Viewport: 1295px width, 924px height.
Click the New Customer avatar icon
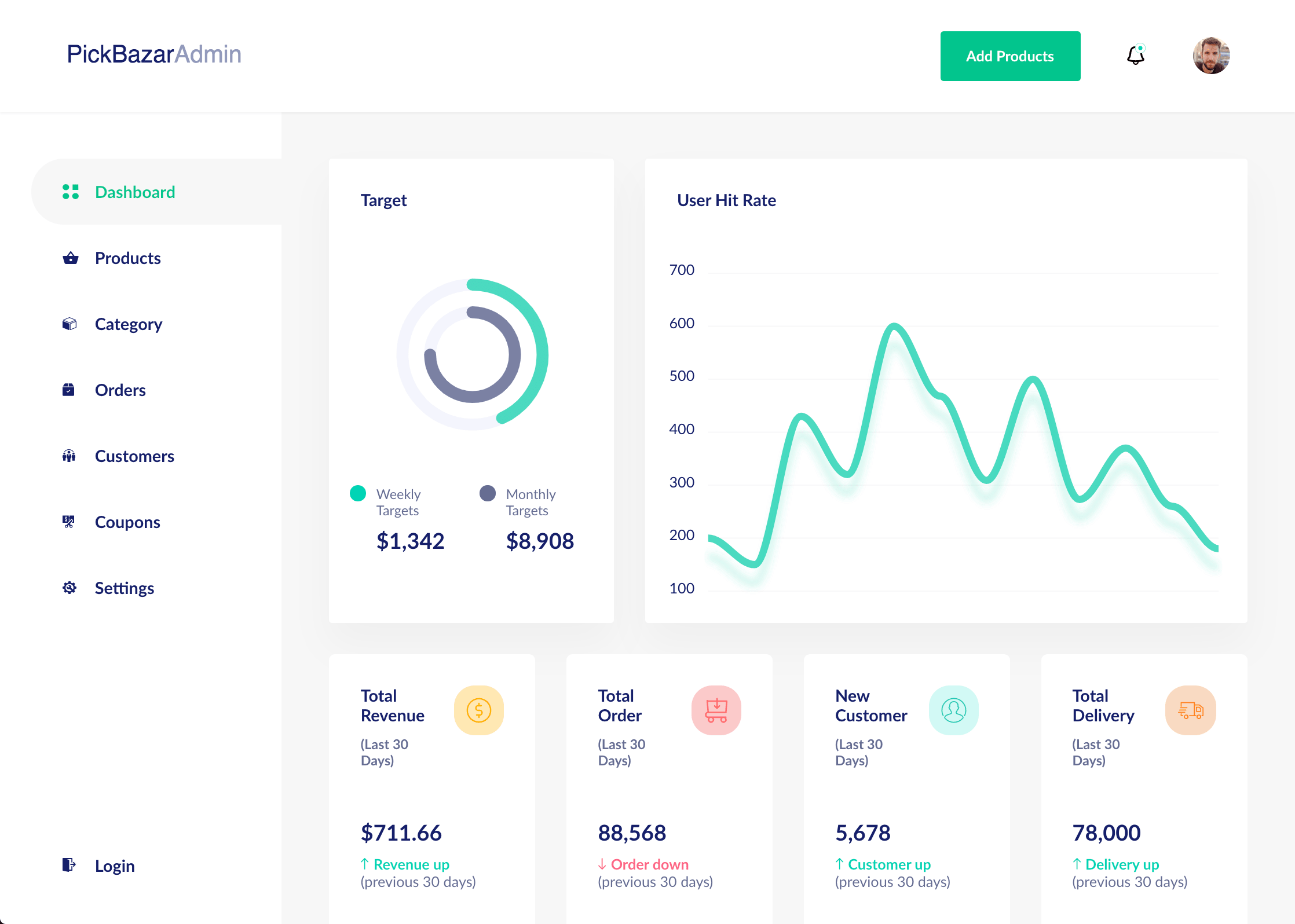(954, 710)
